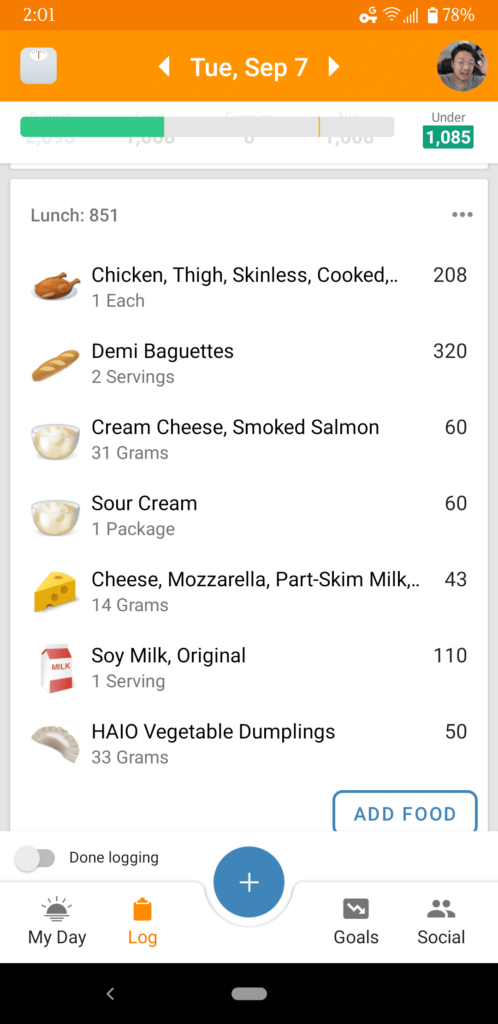Select the roast chicken thigh food icon
The height and width of the screenshot is (1024, 498).
(x=56, y=287)
